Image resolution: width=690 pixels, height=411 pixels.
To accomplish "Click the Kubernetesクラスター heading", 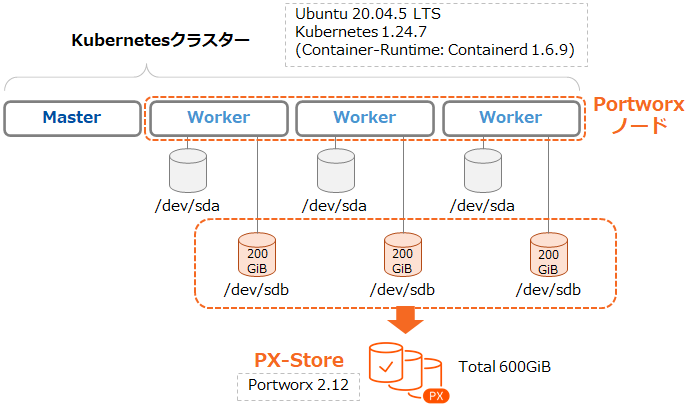I will 160,40.
